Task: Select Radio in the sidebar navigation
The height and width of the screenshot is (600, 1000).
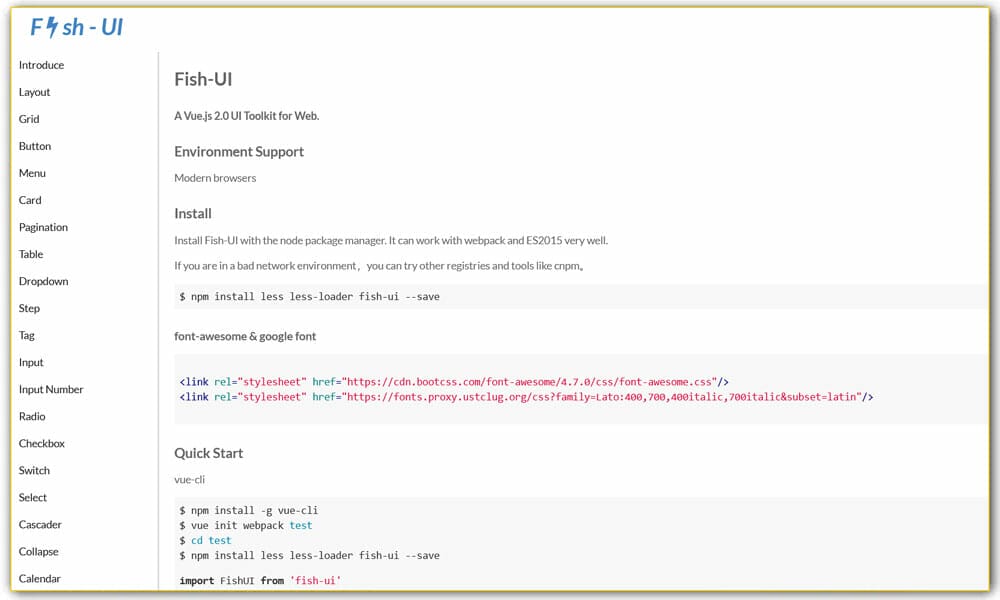Action: (32, 416)
